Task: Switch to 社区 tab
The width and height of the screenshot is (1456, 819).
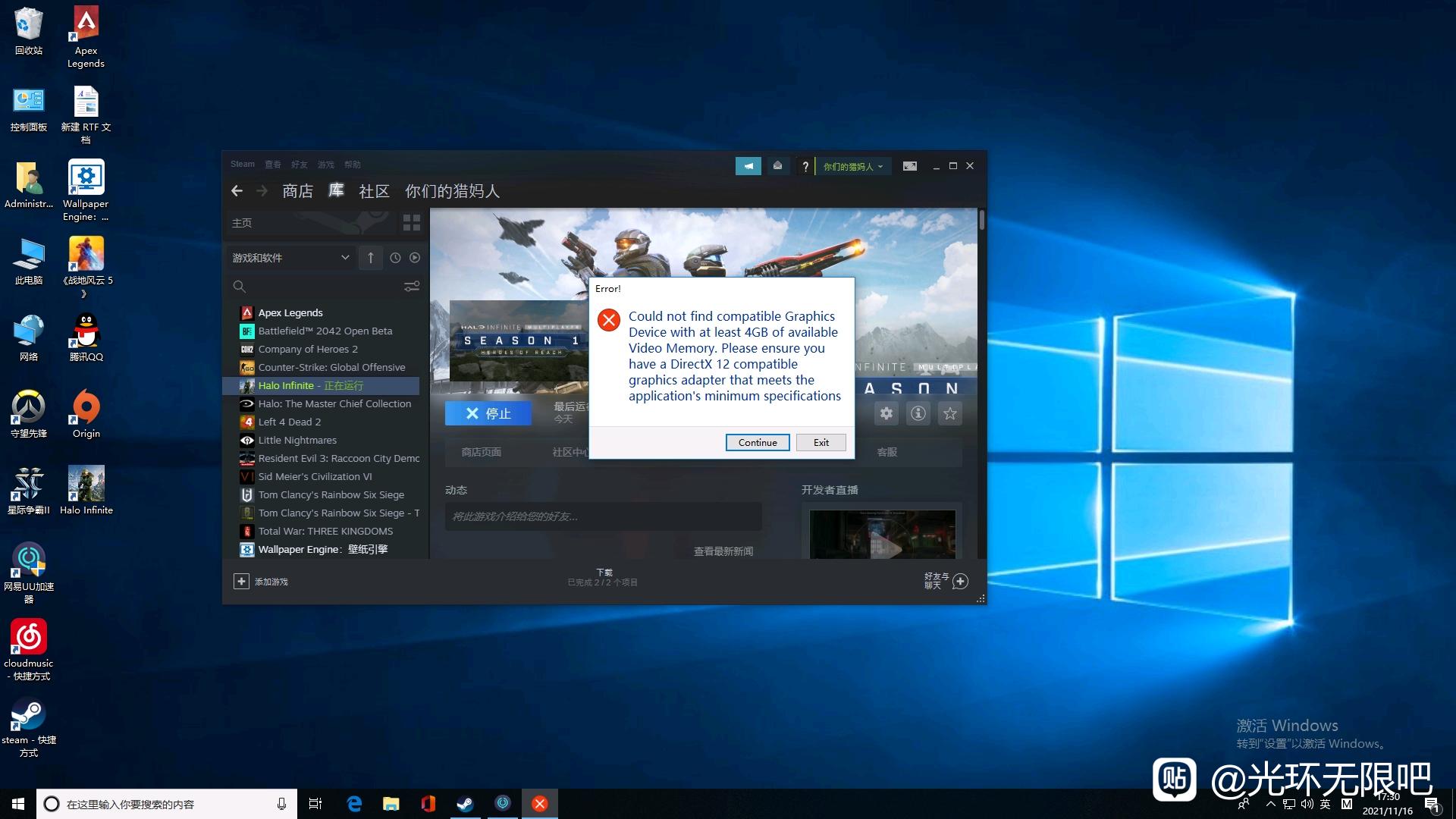Action: (x=374, y=191)
